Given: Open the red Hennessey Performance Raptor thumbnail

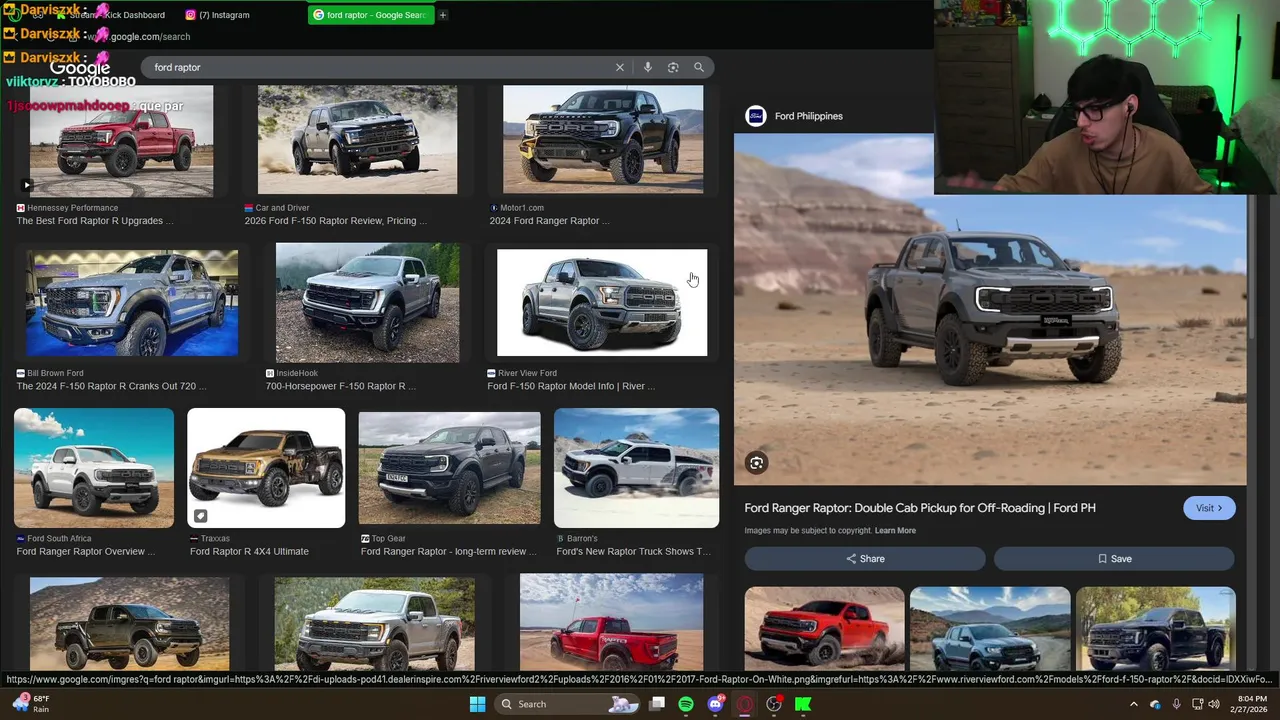Looking at the screenshot, I should (121, 140).
